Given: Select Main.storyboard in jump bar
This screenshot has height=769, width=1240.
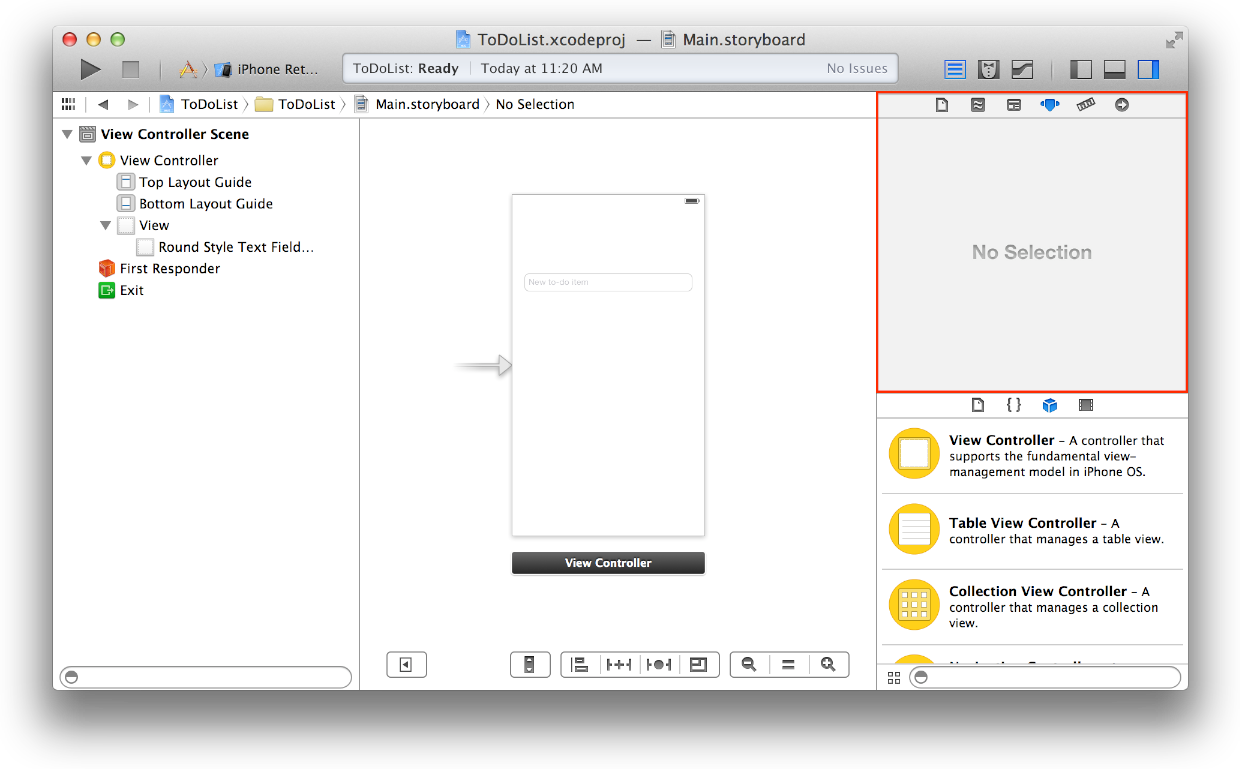Looking at the screenshot, I should click(x=417, y=104).
